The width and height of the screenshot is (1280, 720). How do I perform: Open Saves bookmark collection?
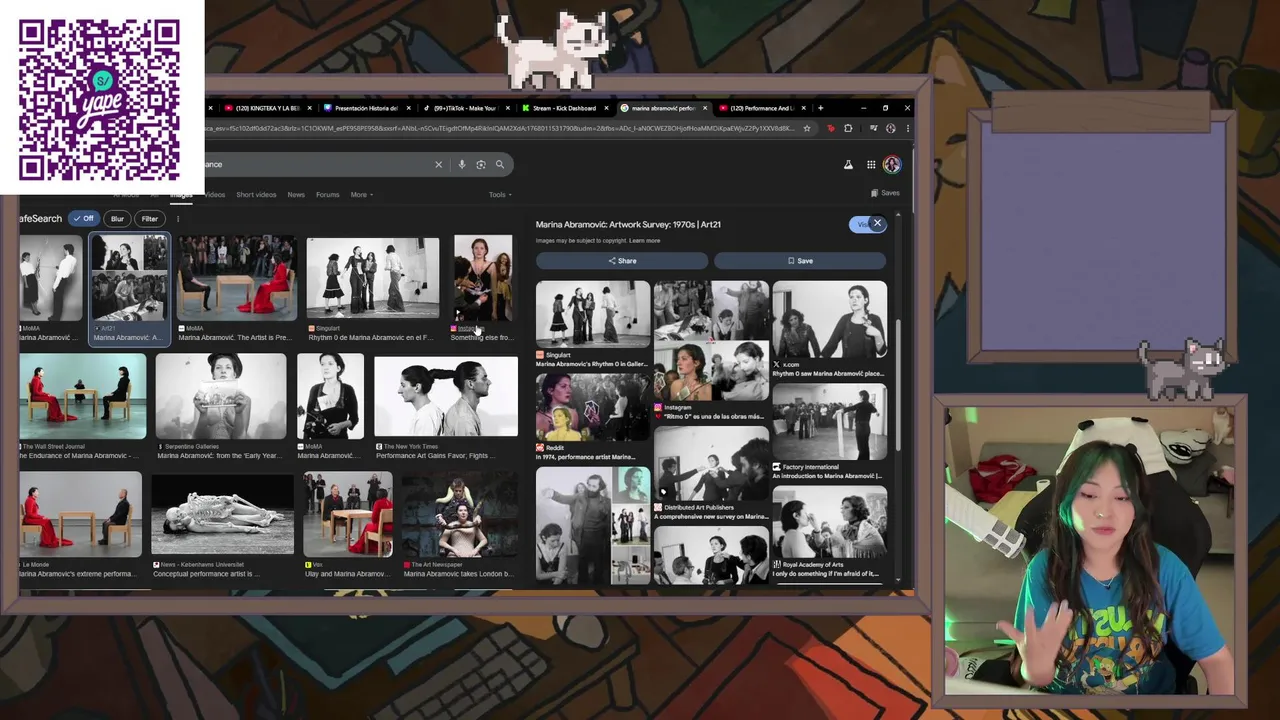pyautogui.click(x=885, y=193)
